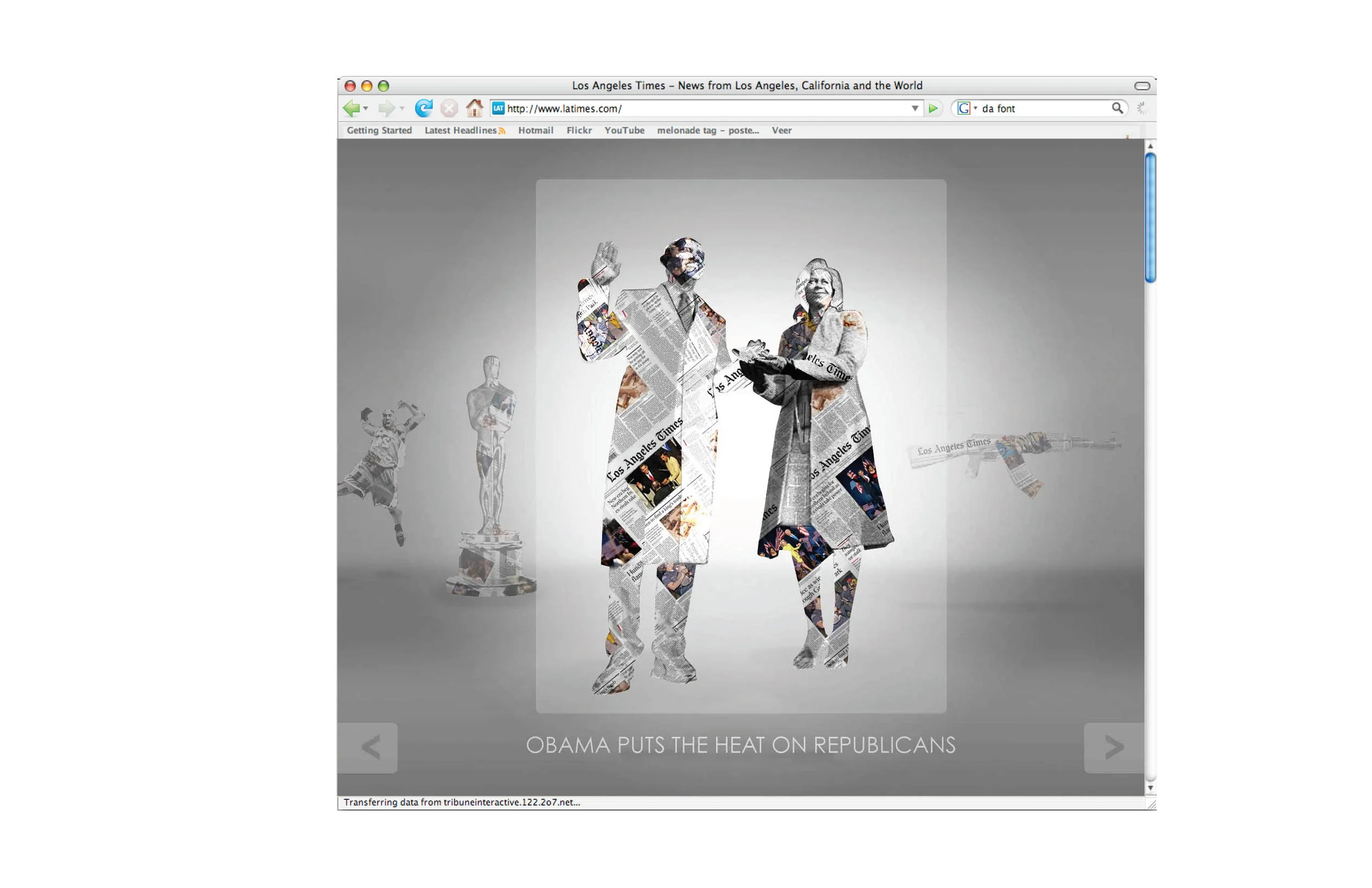The height and width of the screenshot is (888, 1372).
Task: Click the Stop loading icon
Action: click(449, 109)
